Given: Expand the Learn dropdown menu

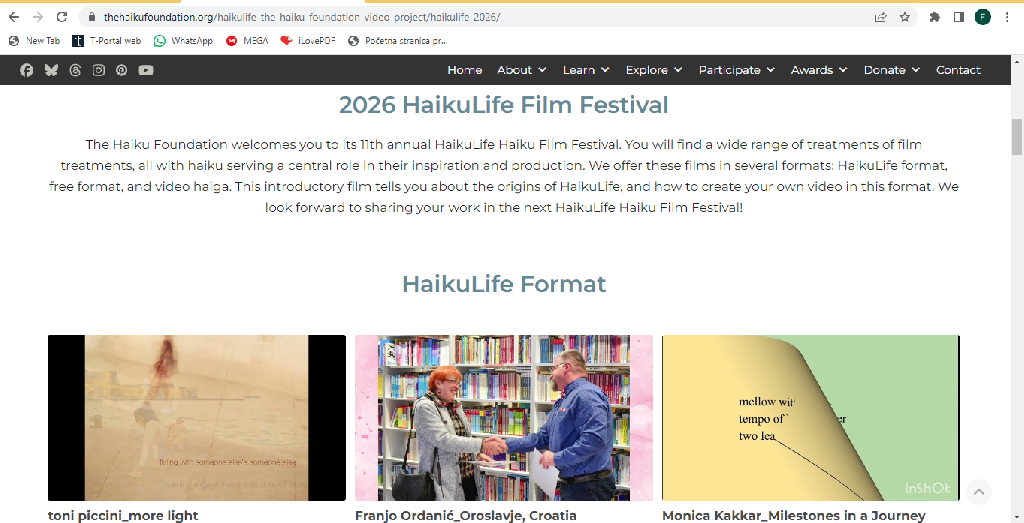Looking at the screenshot, I should pos(586,70).
